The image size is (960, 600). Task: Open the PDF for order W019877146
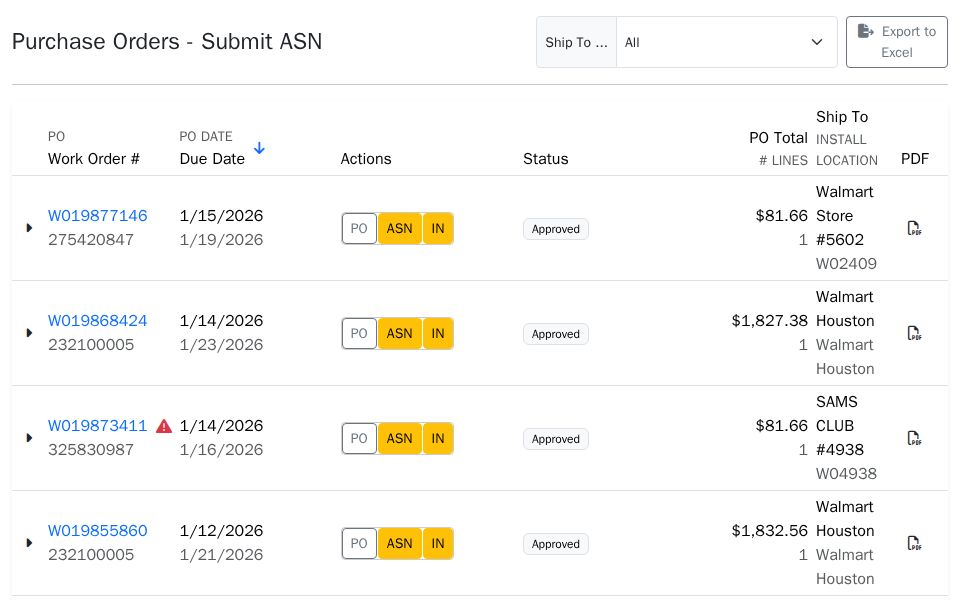point(914,228)
